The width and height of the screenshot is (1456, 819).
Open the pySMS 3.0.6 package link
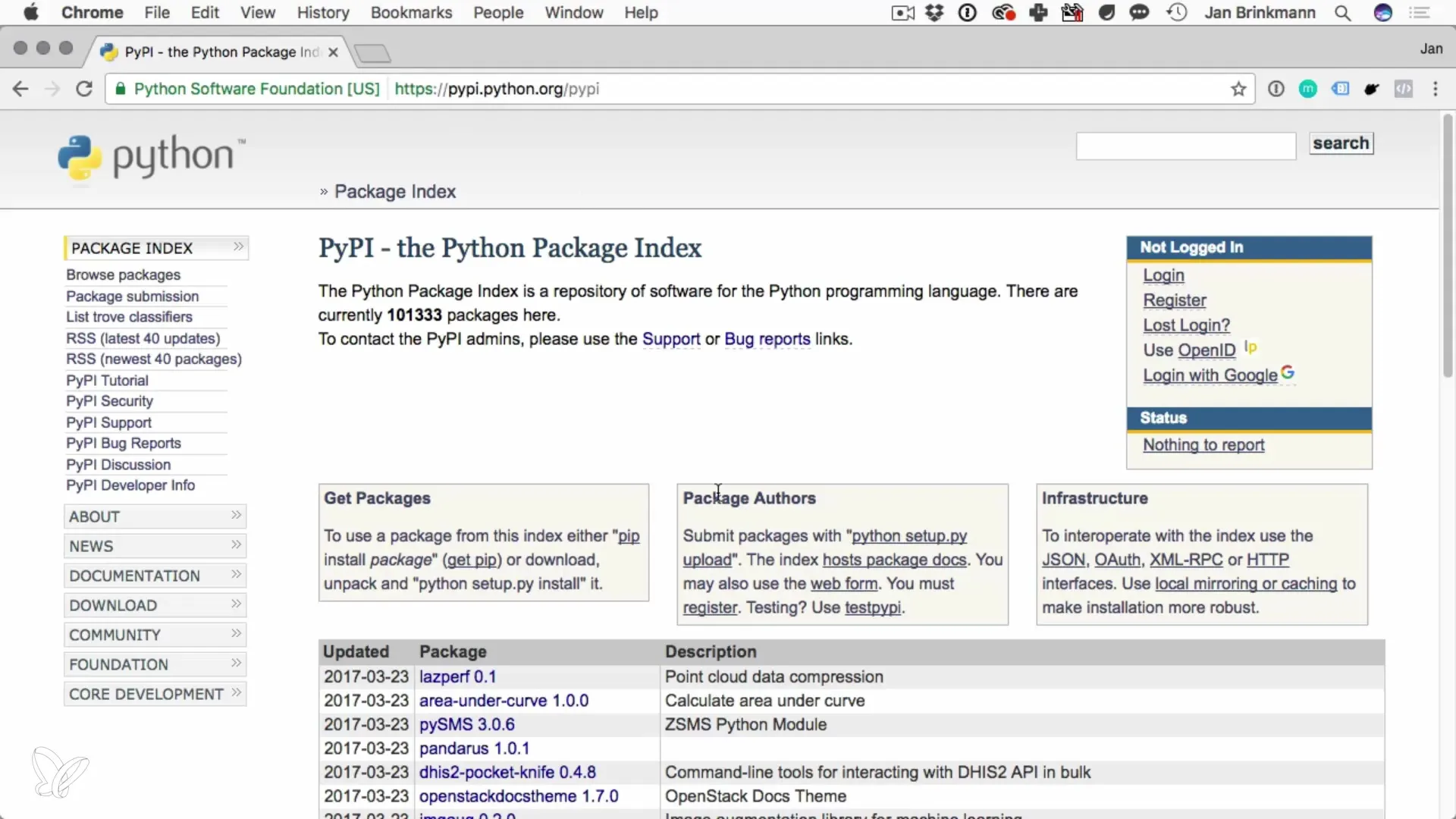point(467,724)
